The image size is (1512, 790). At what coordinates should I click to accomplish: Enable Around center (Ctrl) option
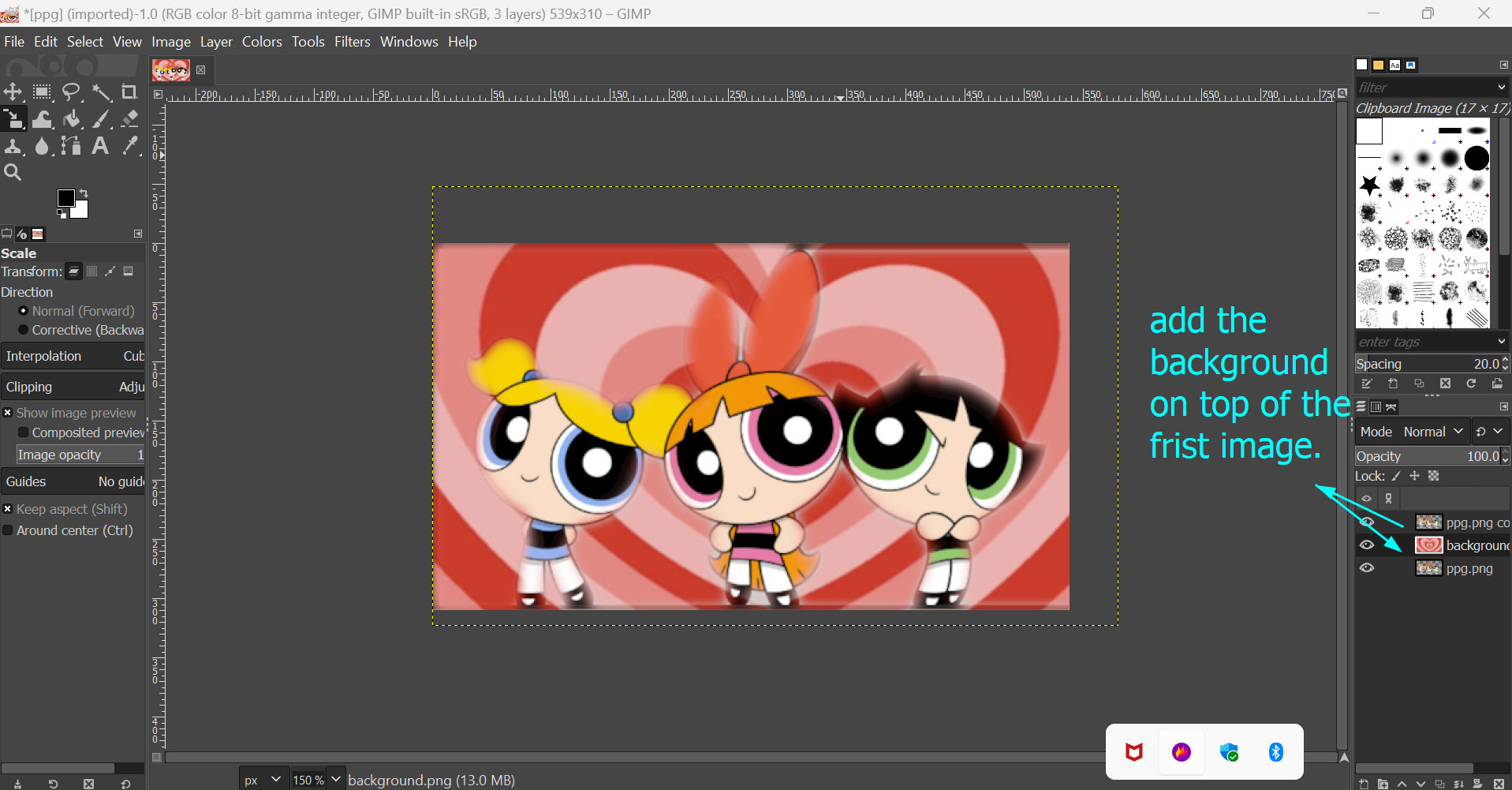click(8, 530)
